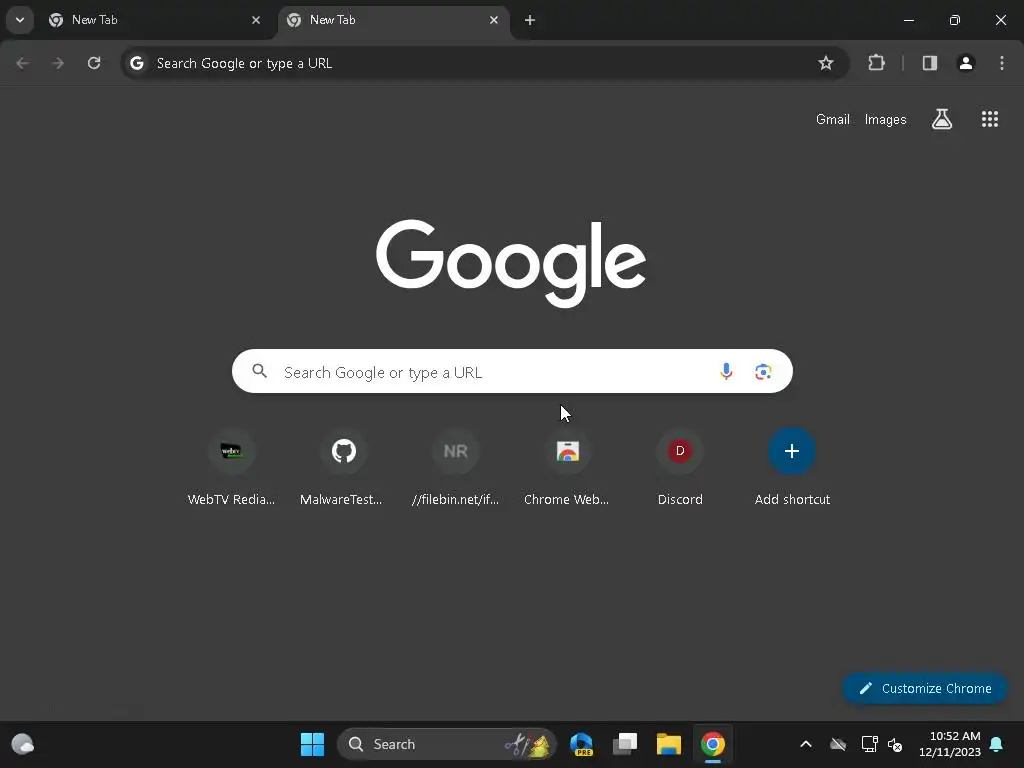The image size is (1024, 768).
Task: Open the MalwareTest... GitHub shortcut
Action: coord(344,468)
